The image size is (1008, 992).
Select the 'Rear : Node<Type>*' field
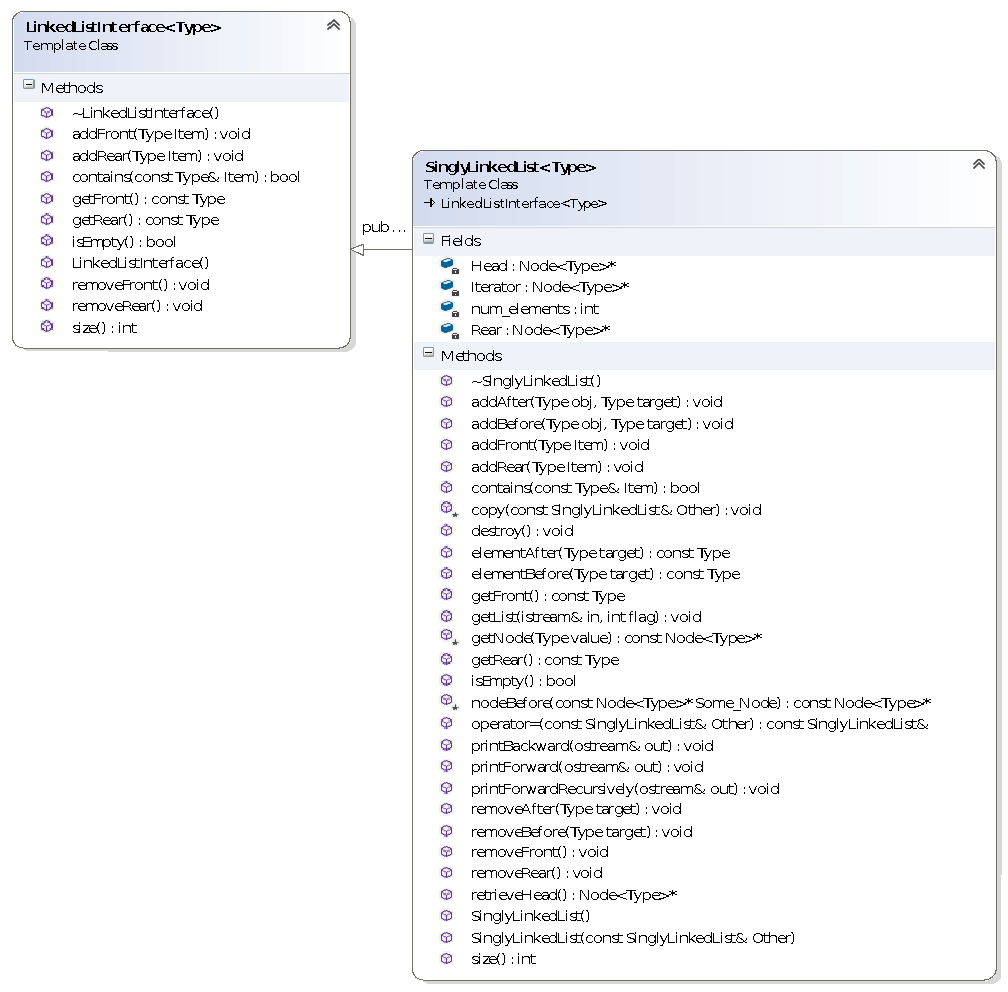540,330
